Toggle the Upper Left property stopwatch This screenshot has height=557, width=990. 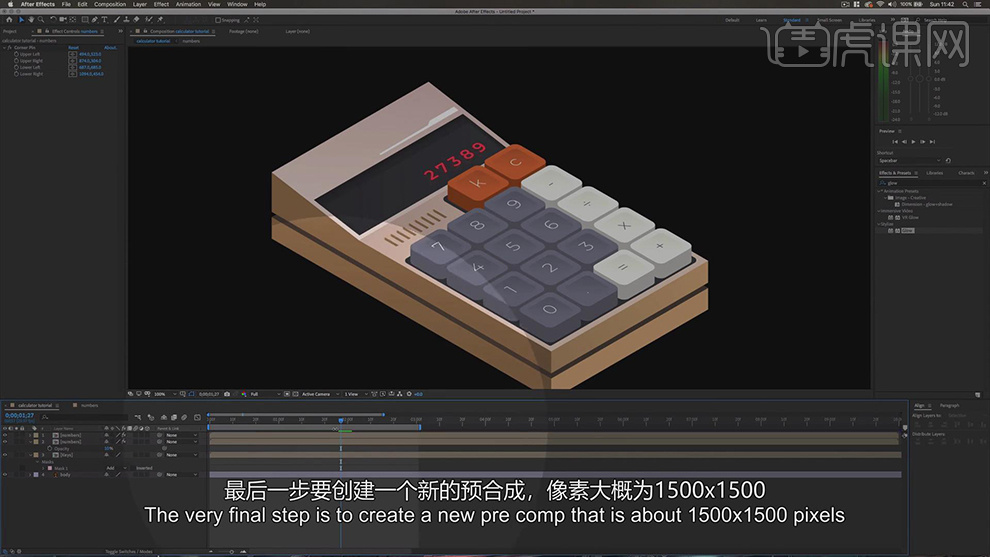[16, 54]
